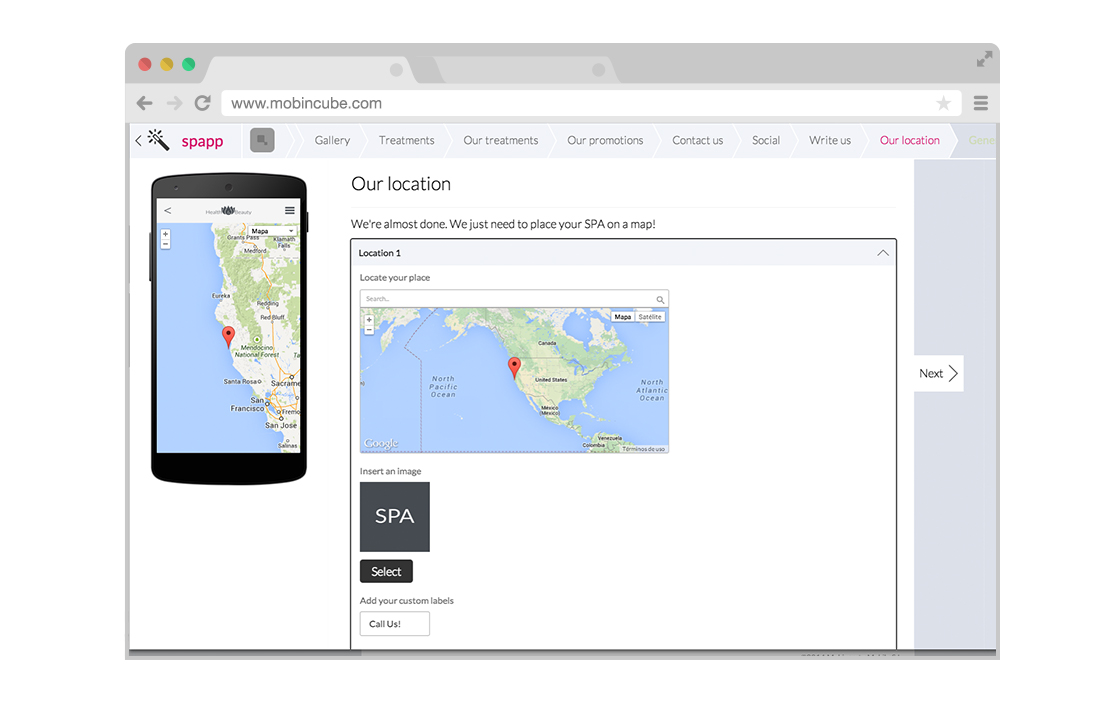The image size is (1120, 715).
Task: Click the red pin on the phone preview map
Action: (x=228, y=336)
